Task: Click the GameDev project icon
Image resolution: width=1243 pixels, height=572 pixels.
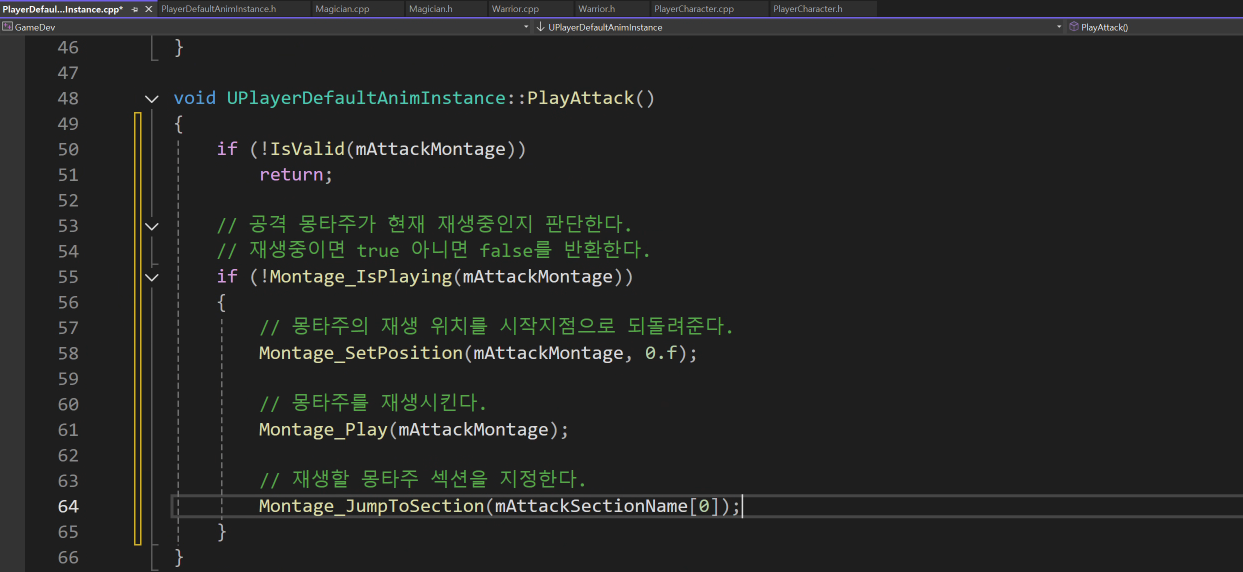Action: [x=8, y=27]
